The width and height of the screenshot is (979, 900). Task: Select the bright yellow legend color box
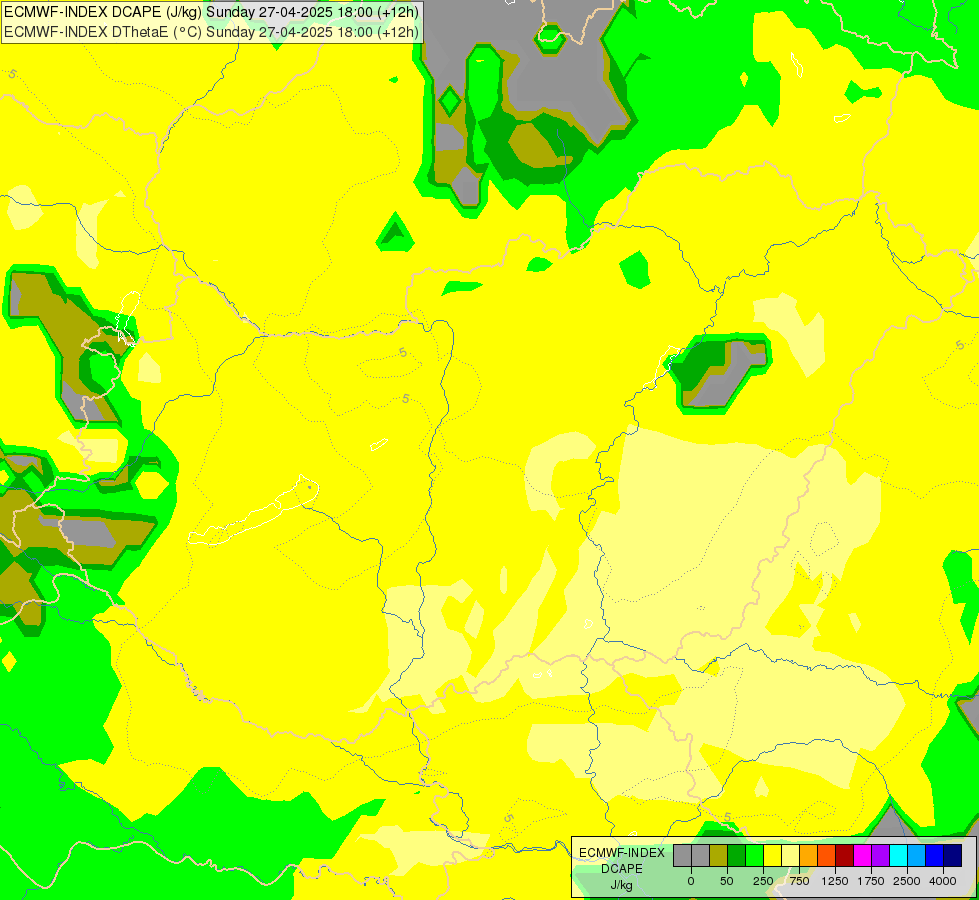tap(772, 856)
